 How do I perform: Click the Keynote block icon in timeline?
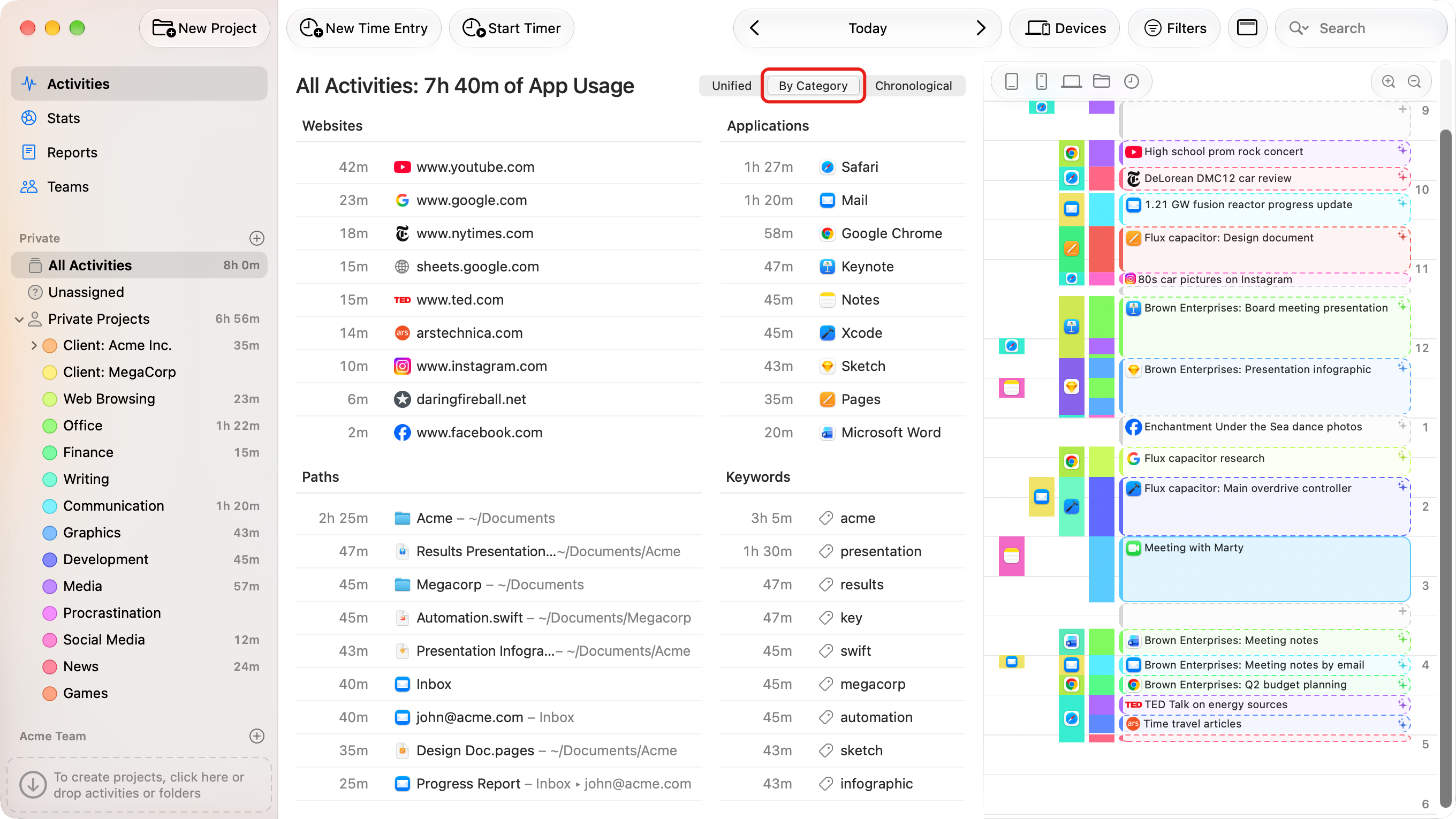click(1071, 327)
